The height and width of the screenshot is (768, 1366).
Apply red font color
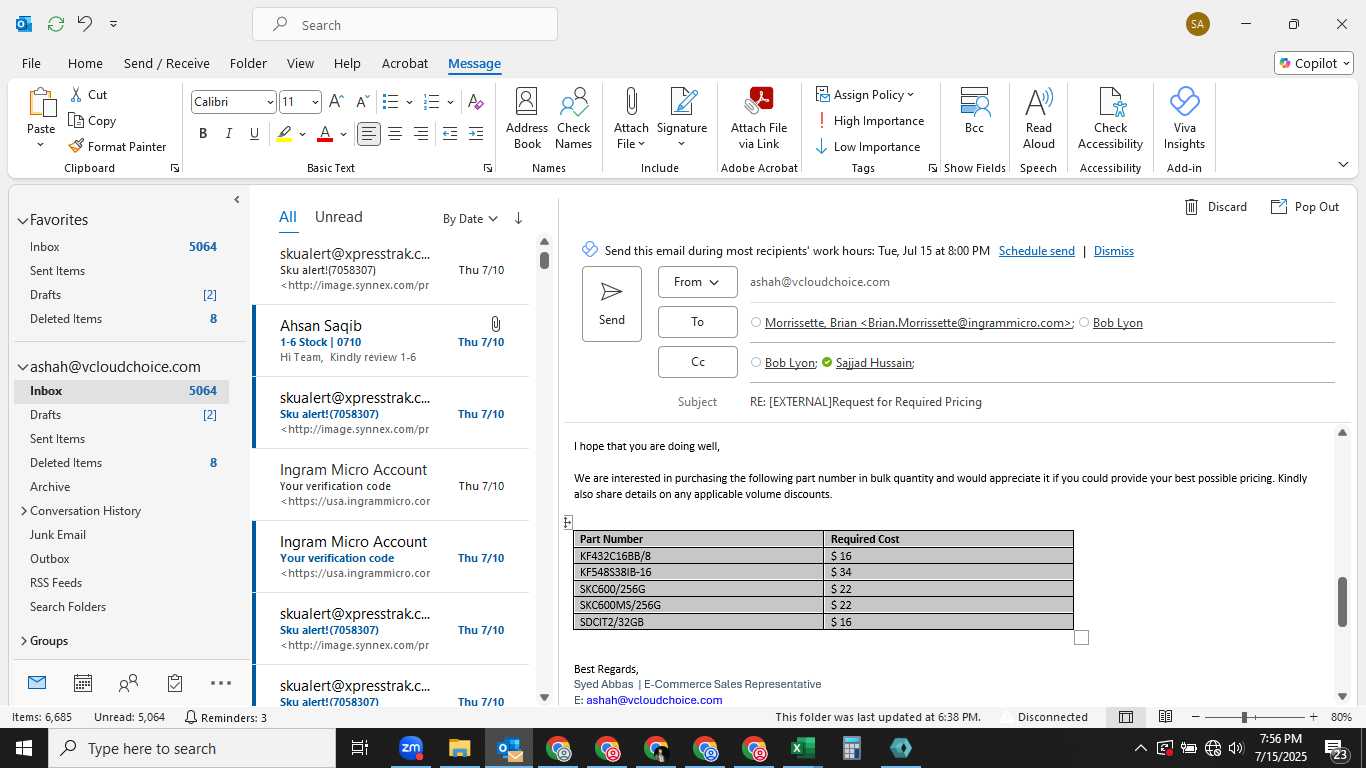324,134
